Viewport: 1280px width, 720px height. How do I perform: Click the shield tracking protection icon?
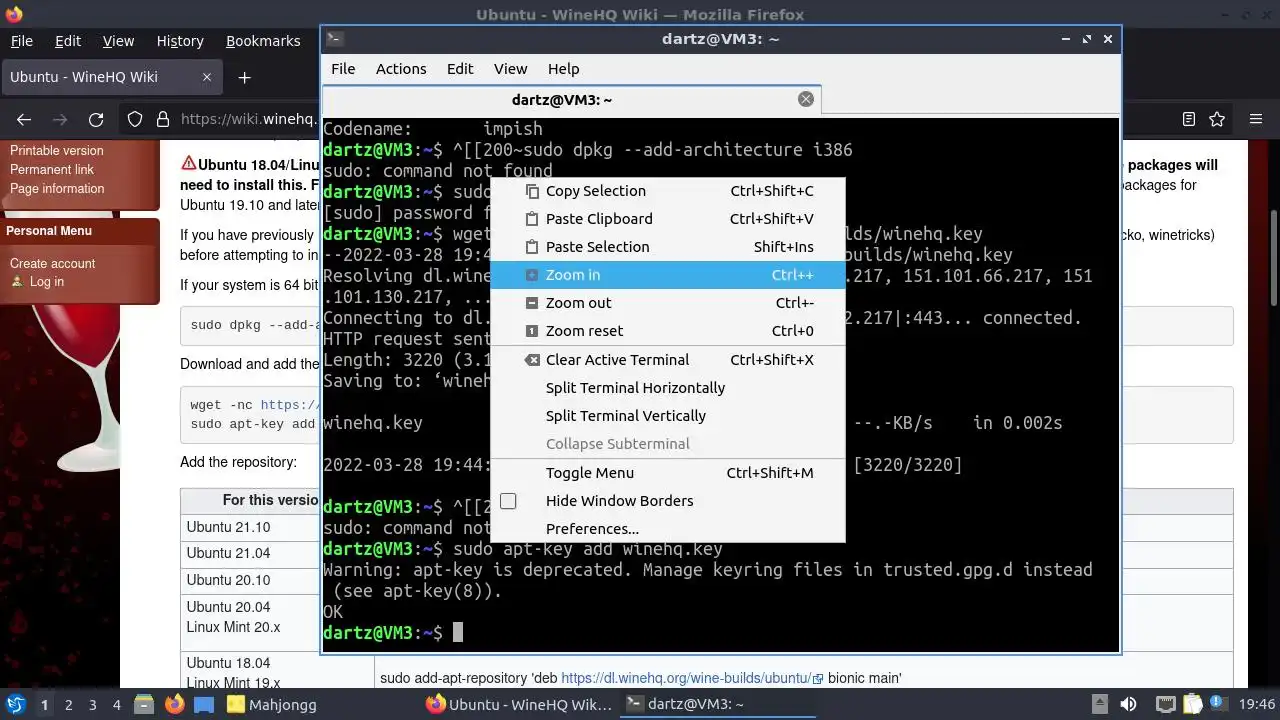135,120
